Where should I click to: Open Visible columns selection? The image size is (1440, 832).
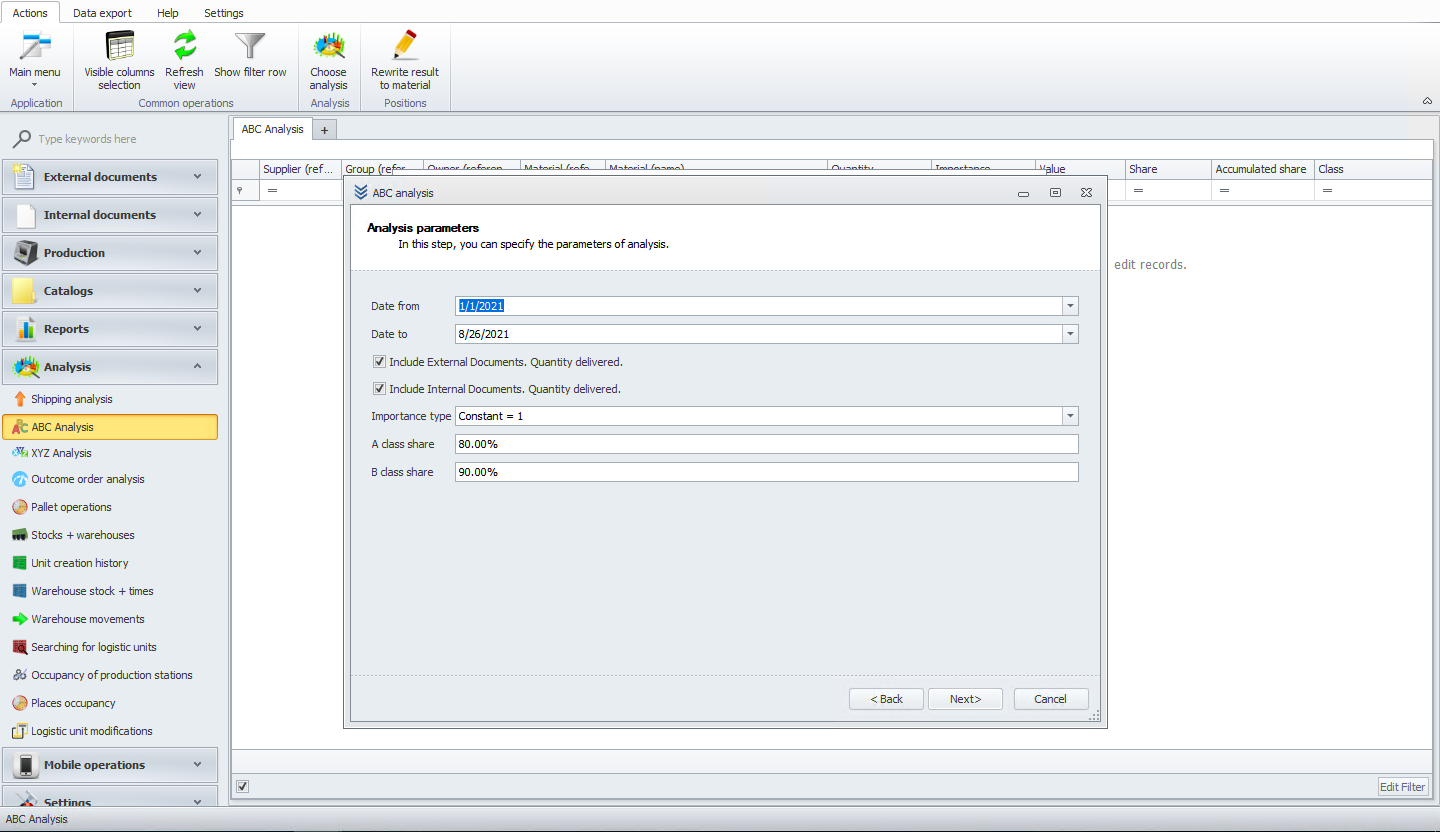pos(119,59)
